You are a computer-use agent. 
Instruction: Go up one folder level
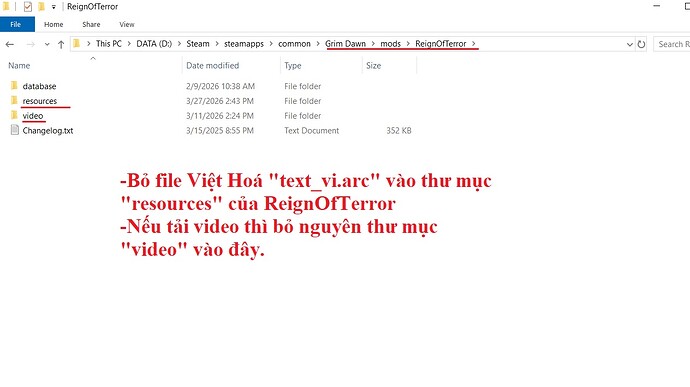point(61,44)
